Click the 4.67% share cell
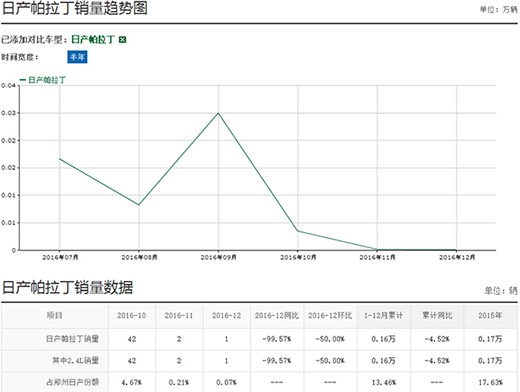 (x=132, y=382)
